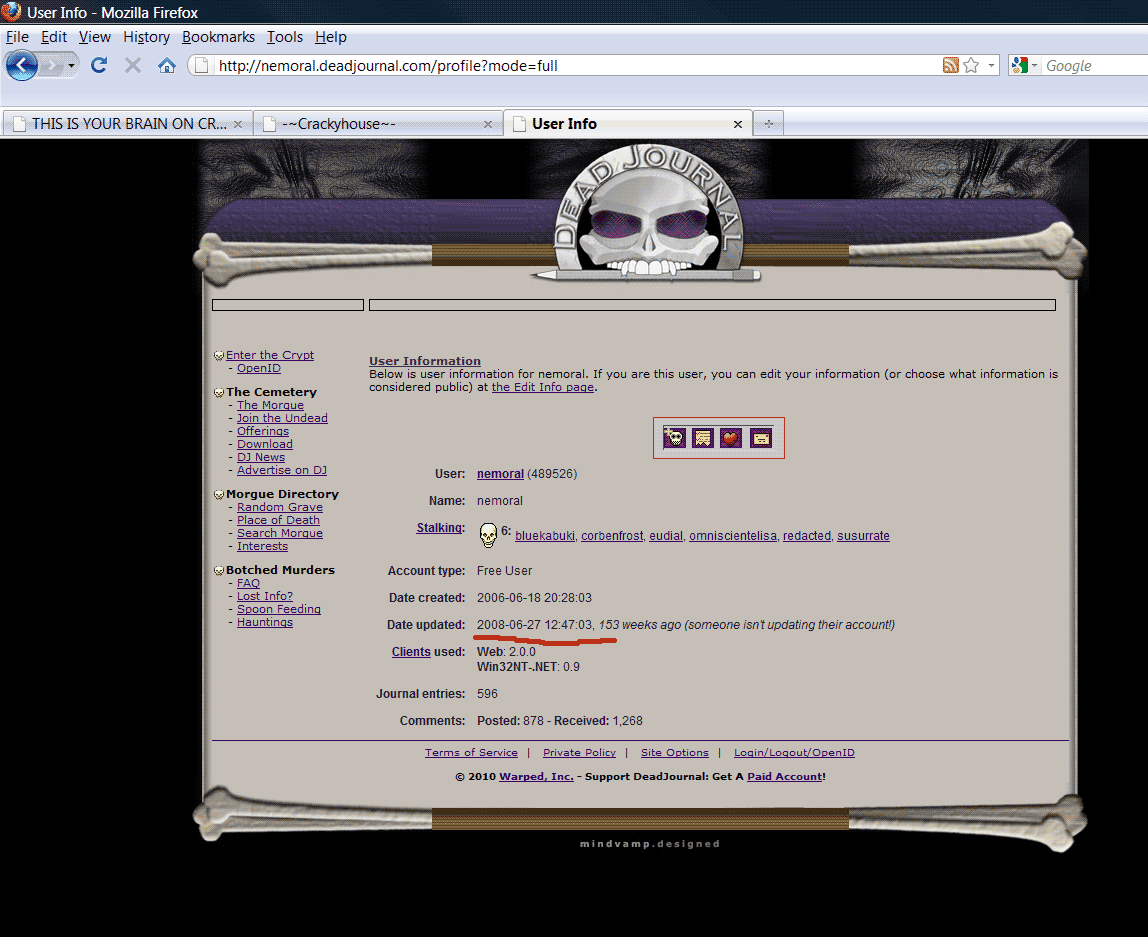The width and height of the screenshot is (1148, 937).
Task: Click the Firefox logo in the title bar
Action: pos(12,12)
